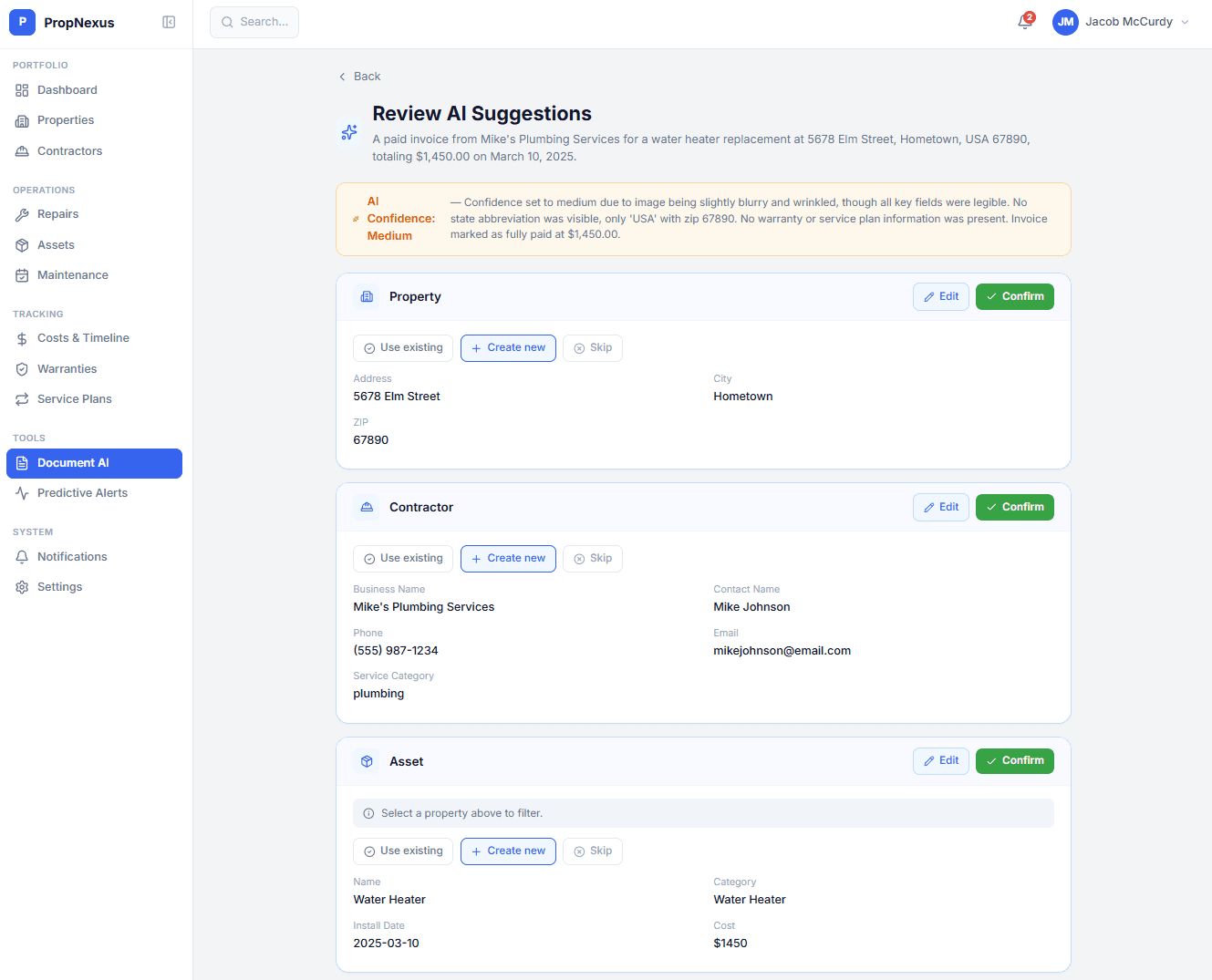Viewport: 1212px width, 980px height.
Task: Click the Search input field
Action: coord(254,22)
